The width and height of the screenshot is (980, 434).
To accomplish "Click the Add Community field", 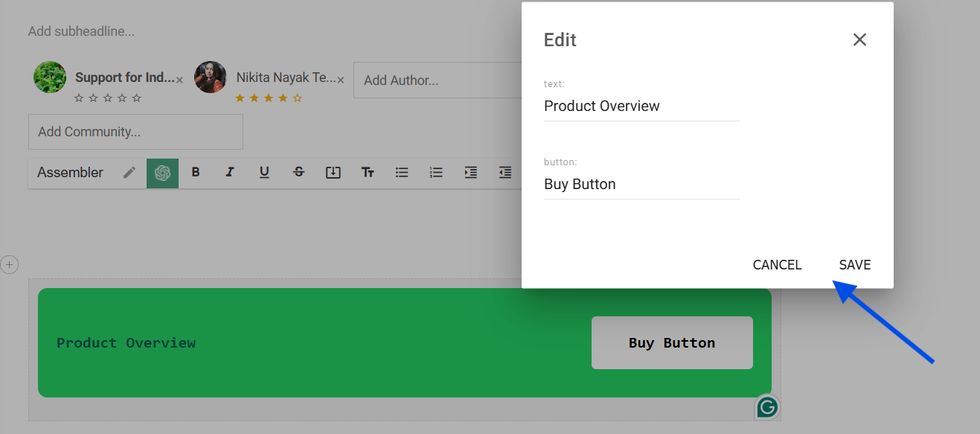I will pos(136,132).
